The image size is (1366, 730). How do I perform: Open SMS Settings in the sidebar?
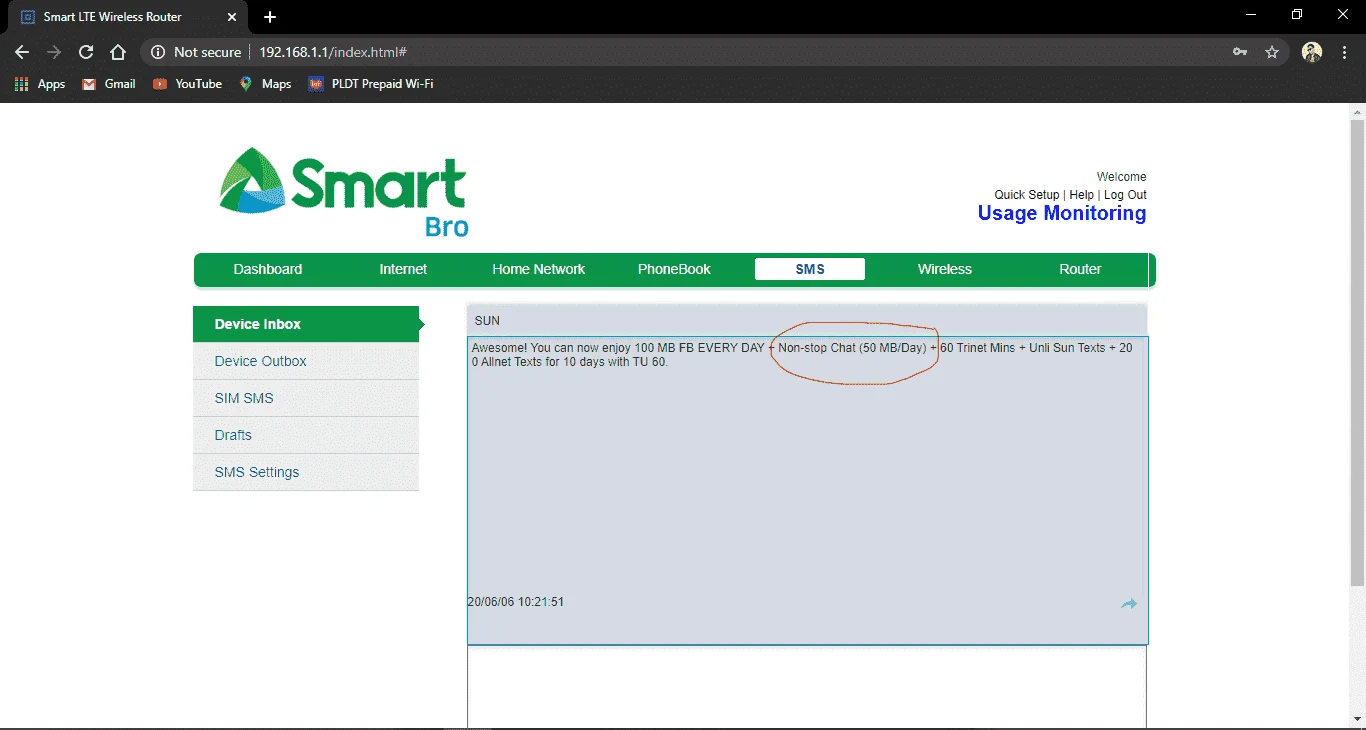pos(306,472)
